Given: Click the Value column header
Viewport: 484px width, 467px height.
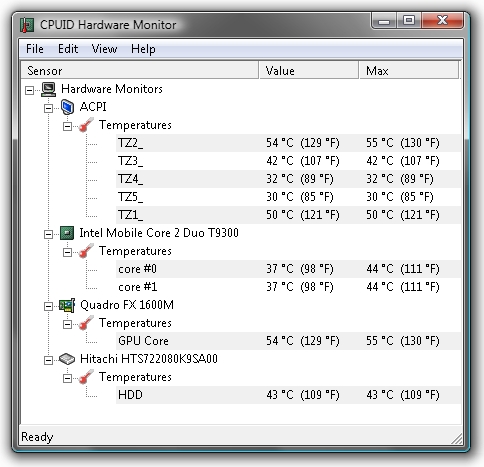Looking at the screenshot, I should [309, 70].
